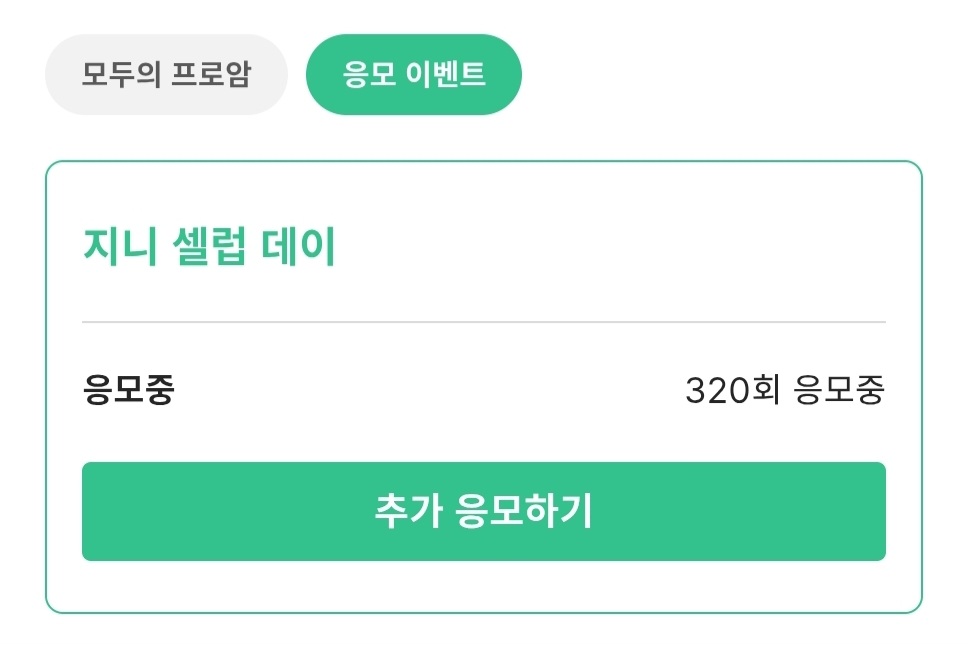This screenshot has height=647, width=968.
Task: Switch to the 모두의 프로암 tab
Action: click(166, 75)
